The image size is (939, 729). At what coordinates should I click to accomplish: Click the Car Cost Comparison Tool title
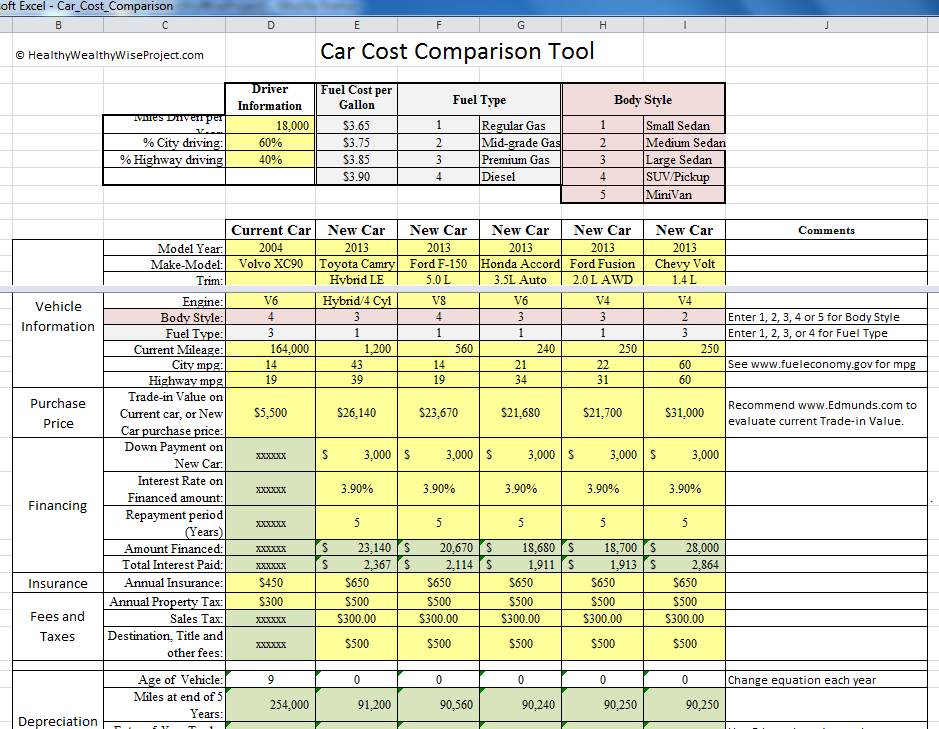click(x=457, y=51)
